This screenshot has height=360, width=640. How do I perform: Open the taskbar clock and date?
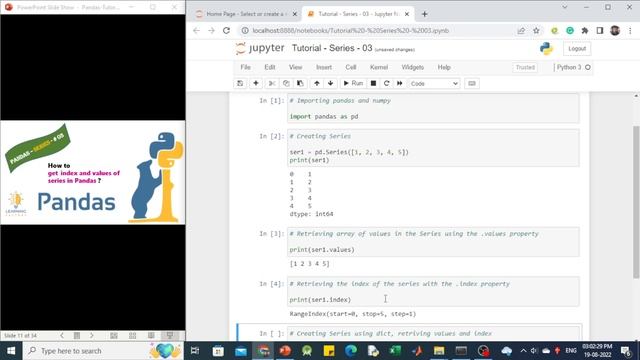coord(597,351)
